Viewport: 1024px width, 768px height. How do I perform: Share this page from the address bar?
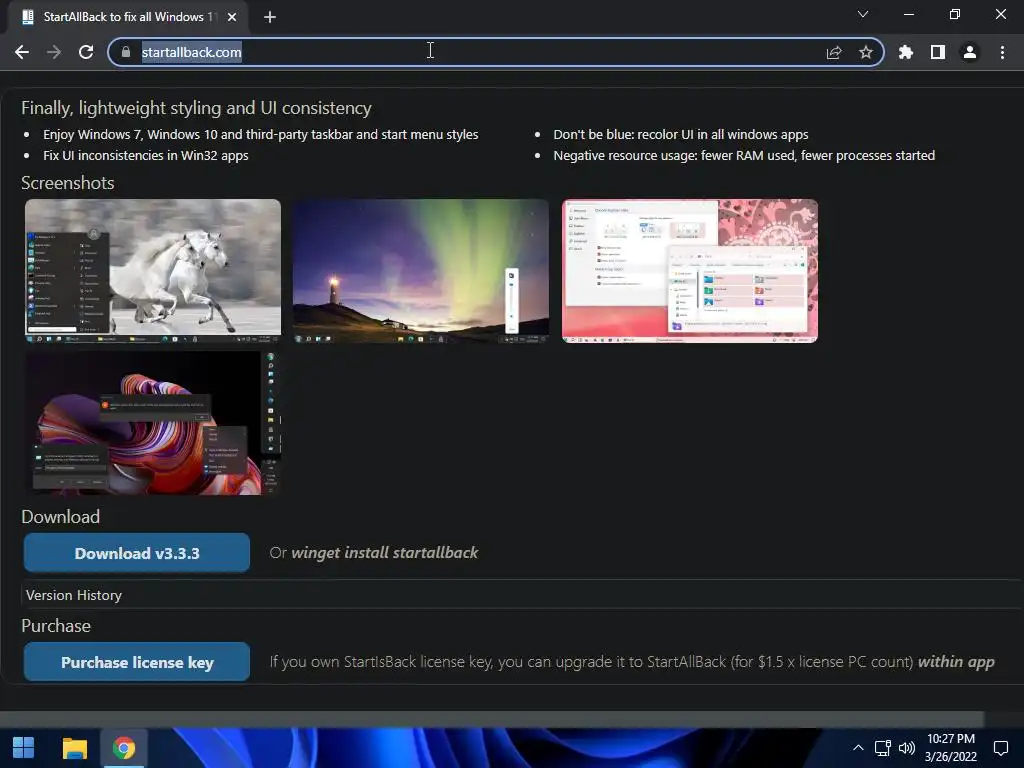[x=834, y=52]
